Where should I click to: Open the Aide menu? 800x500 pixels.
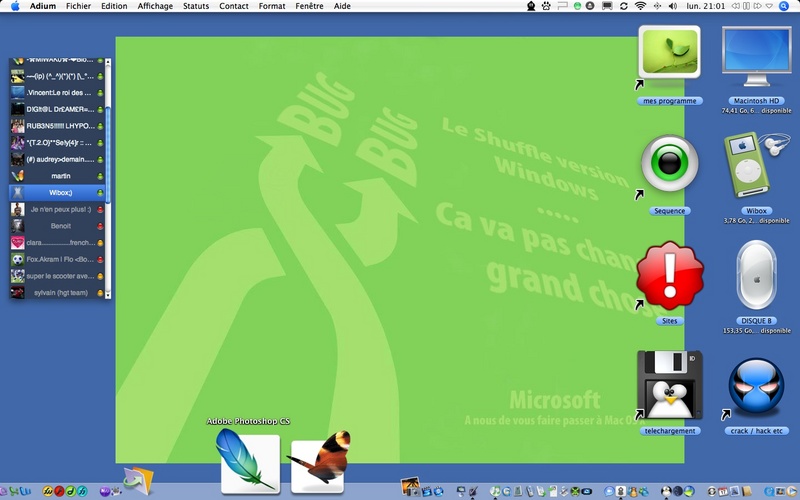(342, 6)
